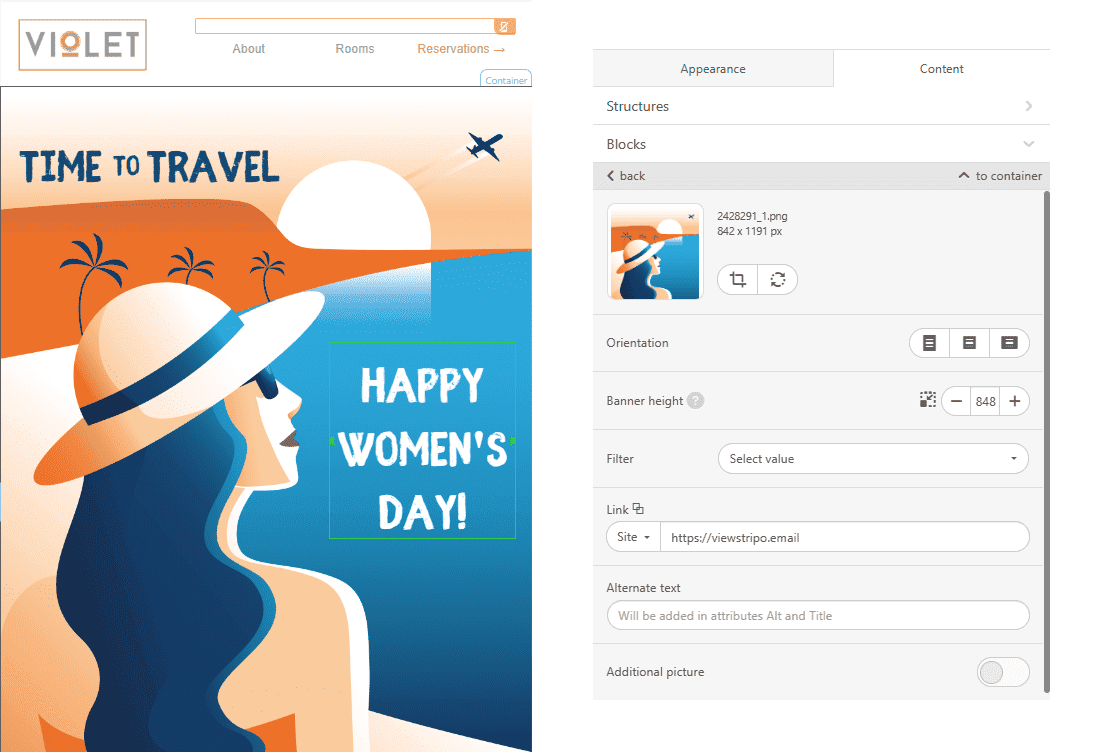This screenshot has height=752, width=1116.
Task: Switch to the Appearance tab
Action: [x=713, y=68]
